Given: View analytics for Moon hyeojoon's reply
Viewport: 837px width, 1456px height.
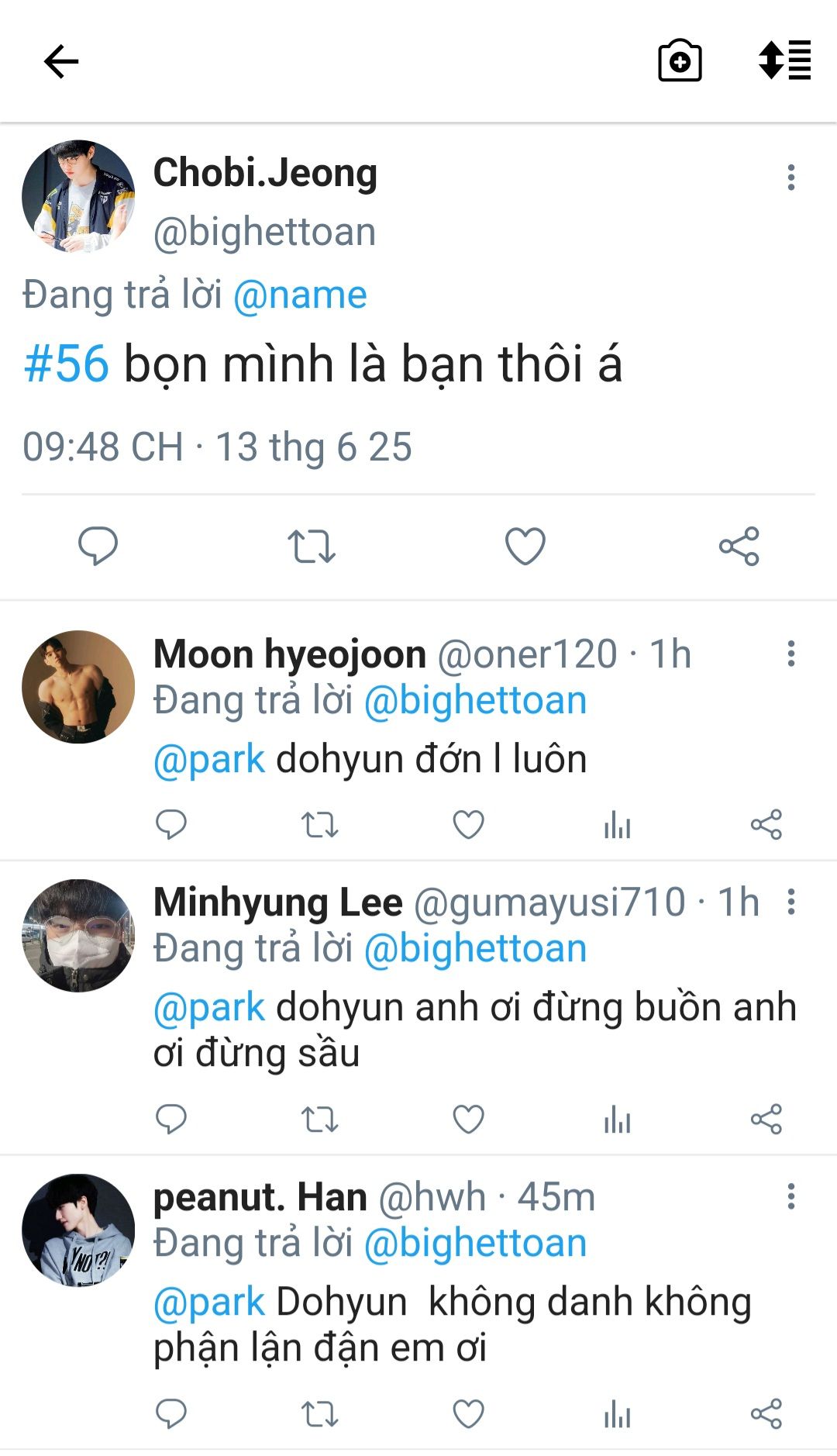Looking at the screenshot, I should [x=617, y=825].
